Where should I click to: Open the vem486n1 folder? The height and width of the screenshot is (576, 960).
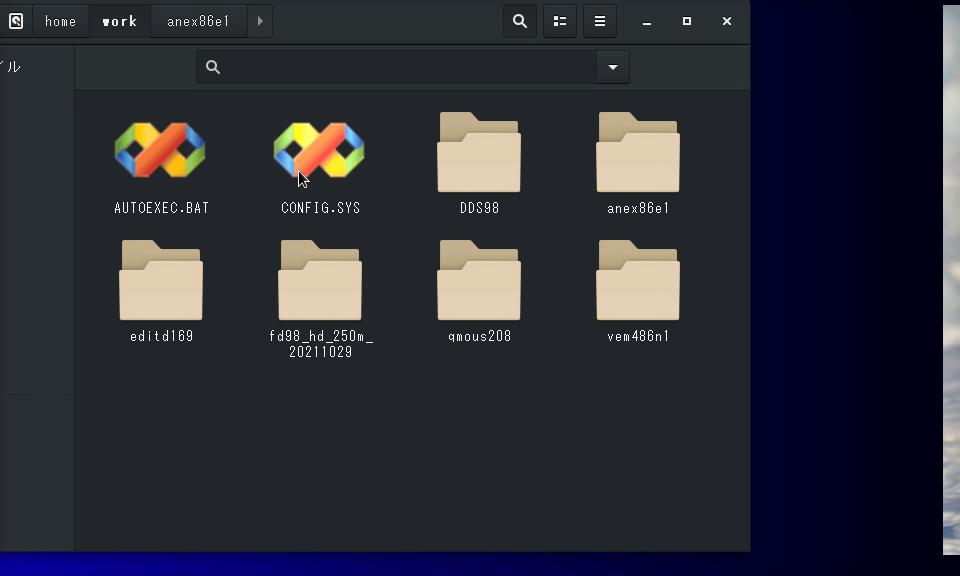click(638, 280)
